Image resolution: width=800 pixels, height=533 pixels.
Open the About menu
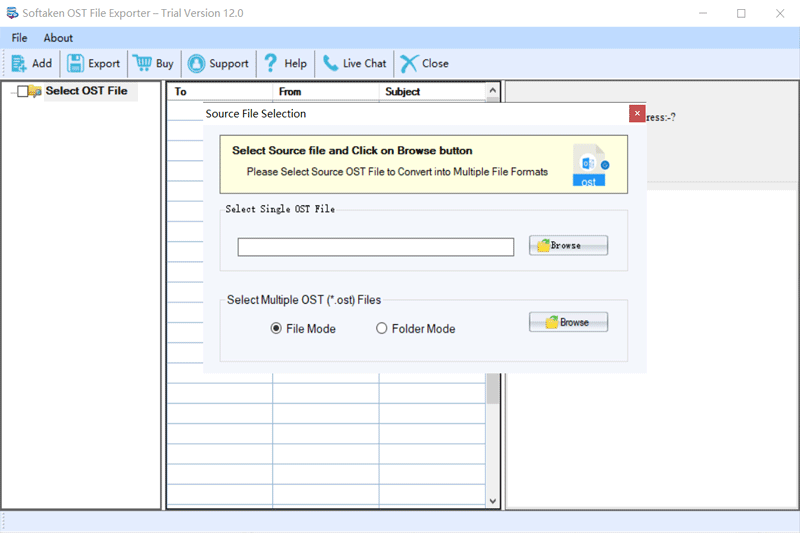coord(58,38)
